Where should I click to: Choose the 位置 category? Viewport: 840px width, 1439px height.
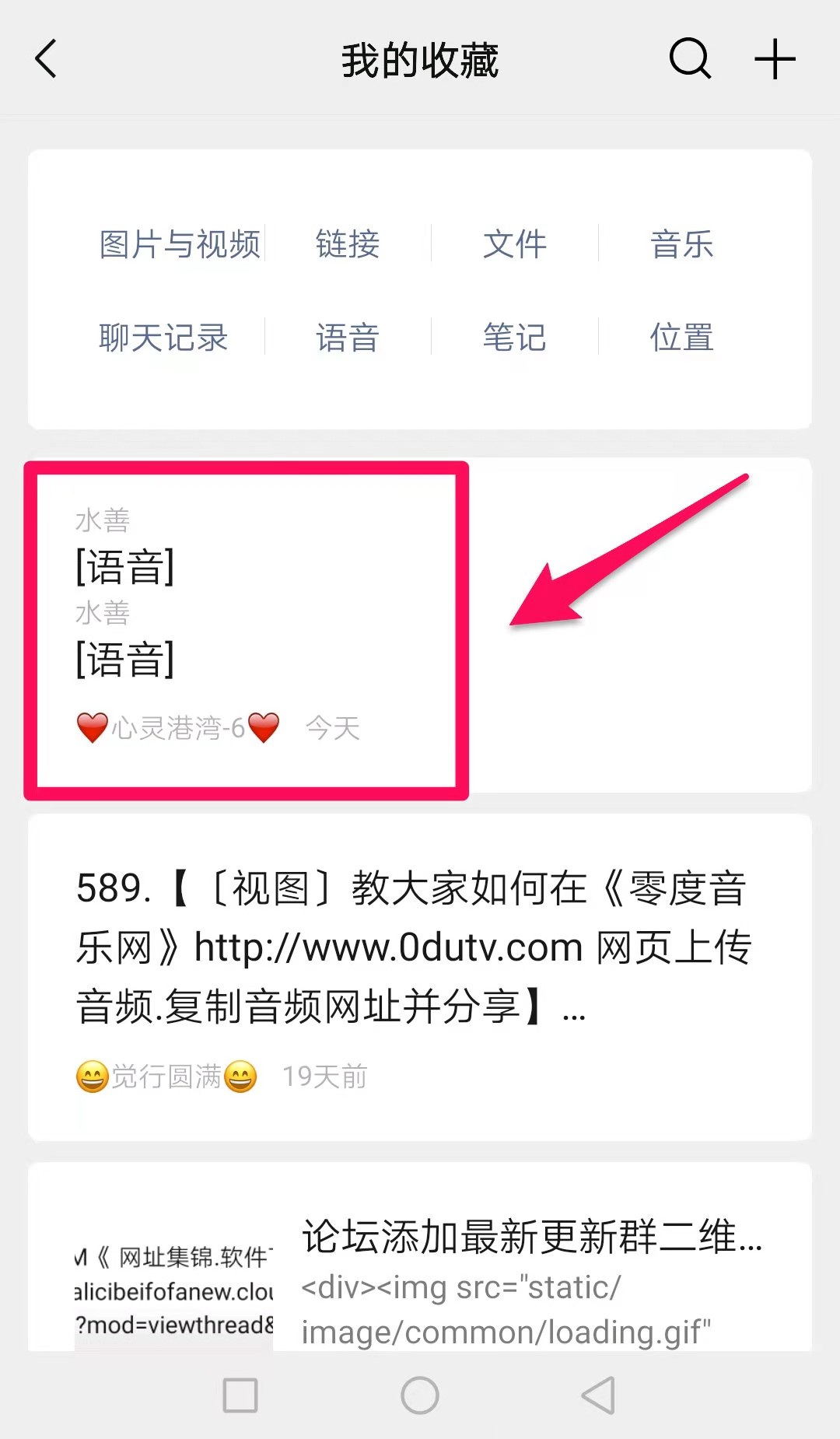pos(682,338)
